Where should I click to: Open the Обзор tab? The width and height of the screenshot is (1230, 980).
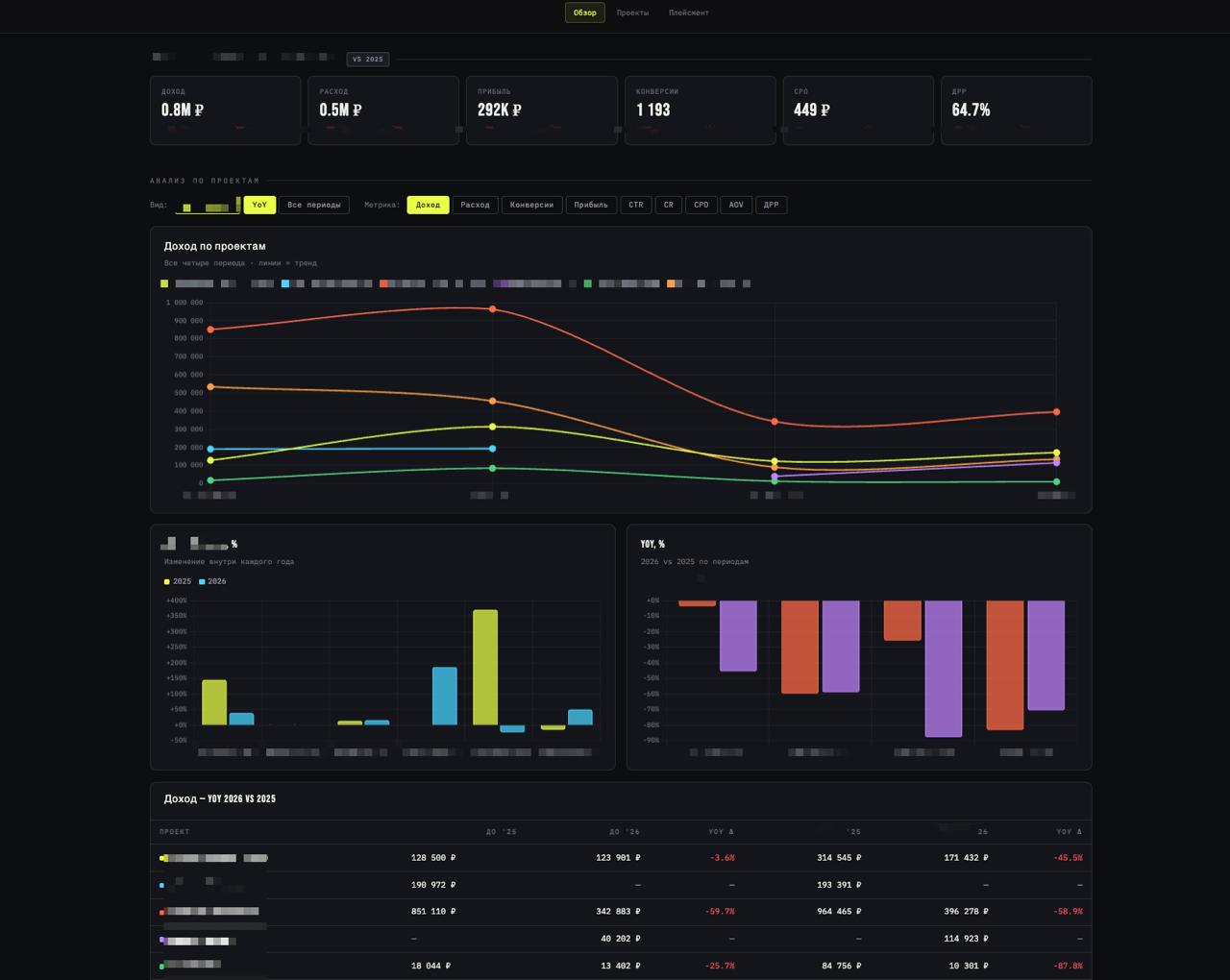(x=584, y=13)
